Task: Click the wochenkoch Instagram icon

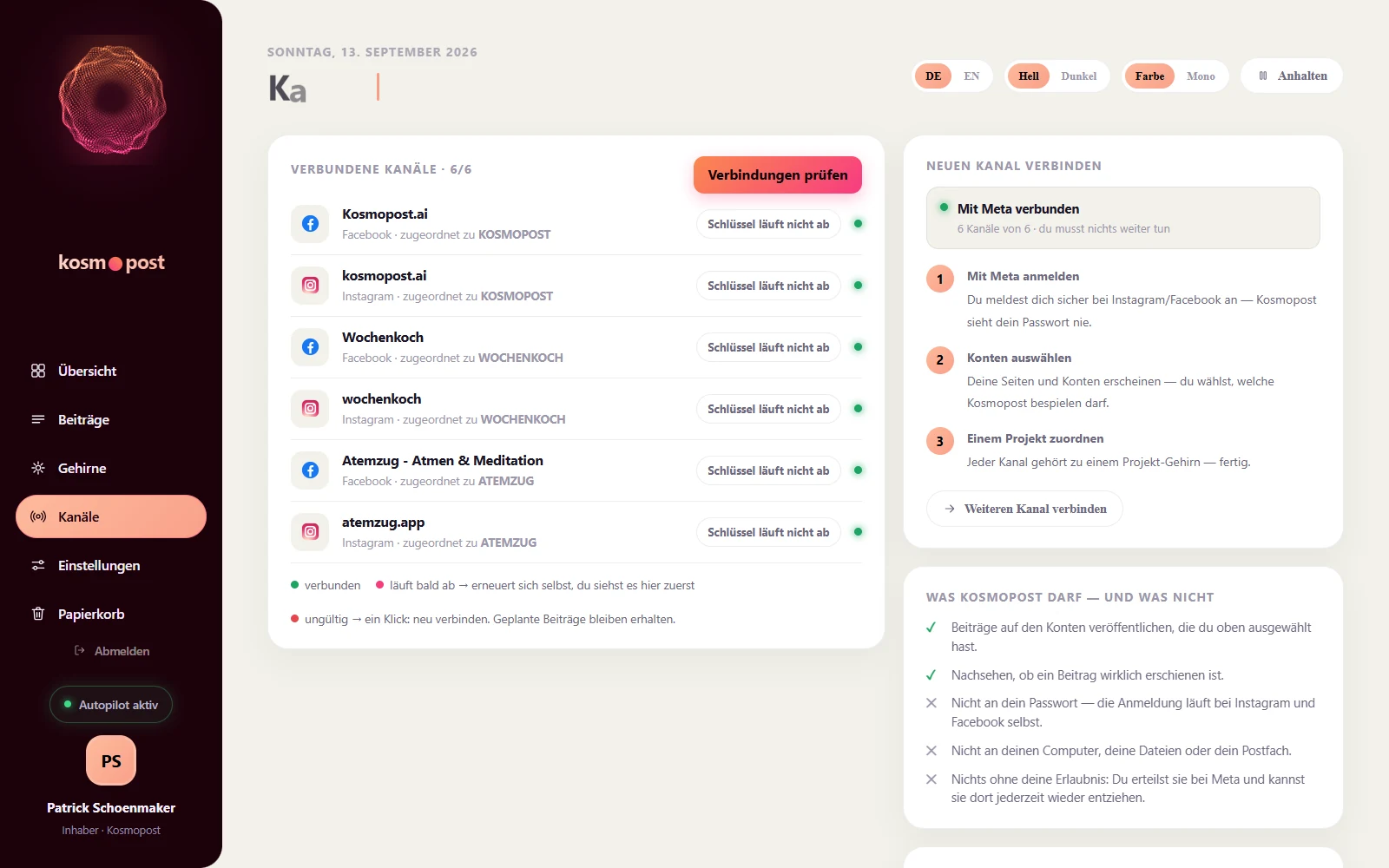Action: click(310, 409)
